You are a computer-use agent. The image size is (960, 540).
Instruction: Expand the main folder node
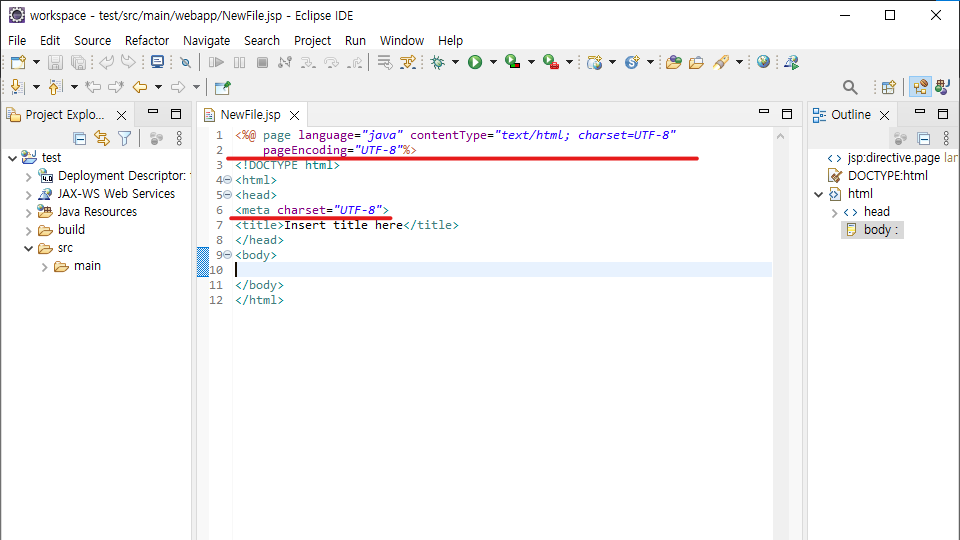click(44, 267)
